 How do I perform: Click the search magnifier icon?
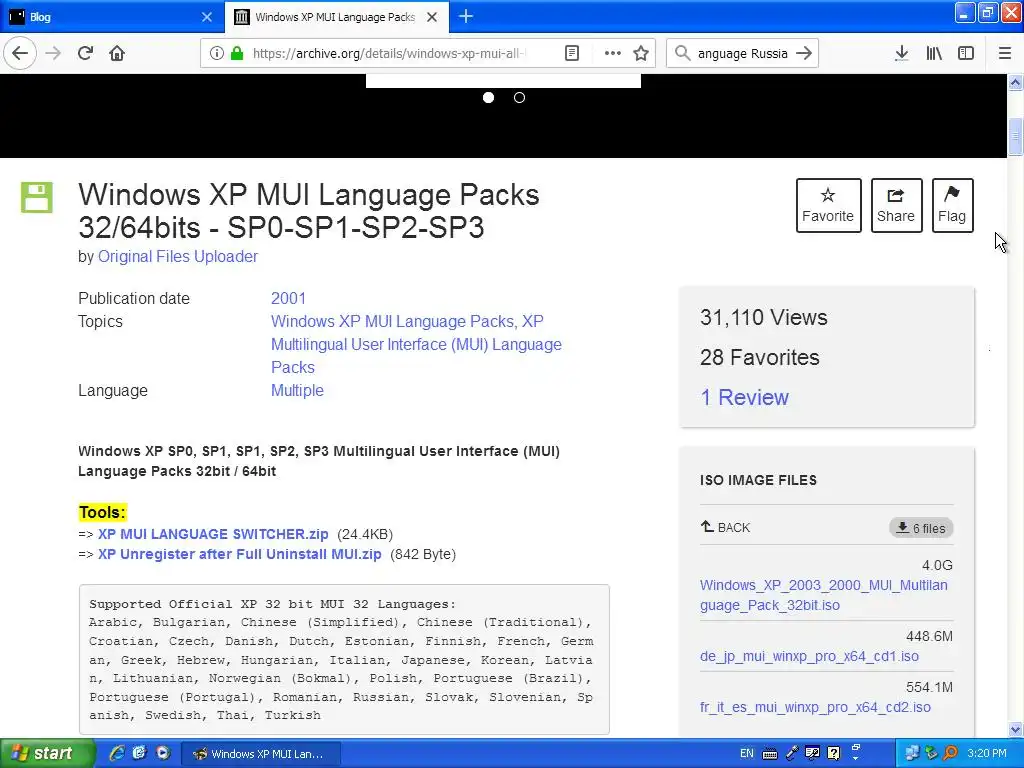tap(682, 54)
